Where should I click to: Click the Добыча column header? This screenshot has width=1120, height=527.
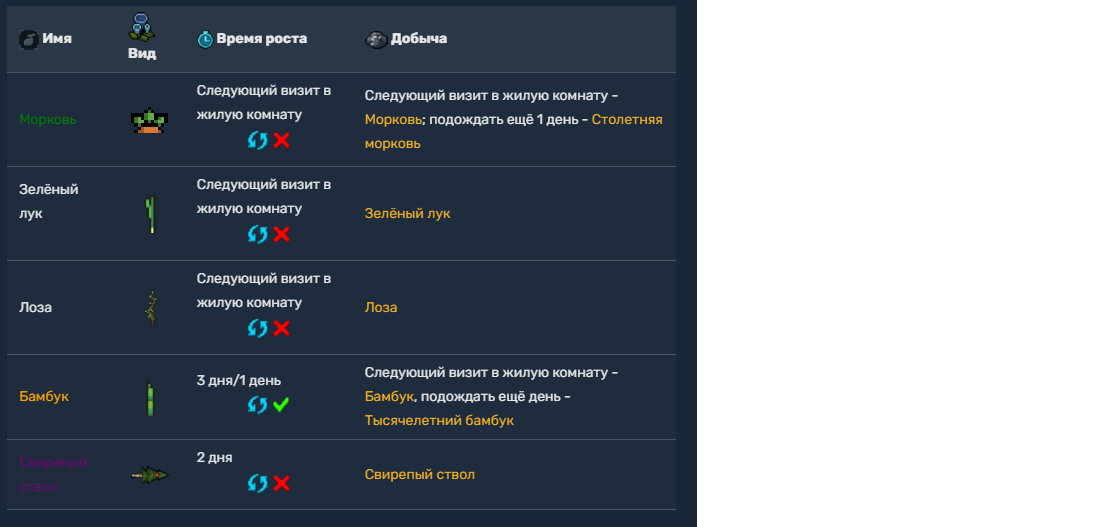[418, 39]
